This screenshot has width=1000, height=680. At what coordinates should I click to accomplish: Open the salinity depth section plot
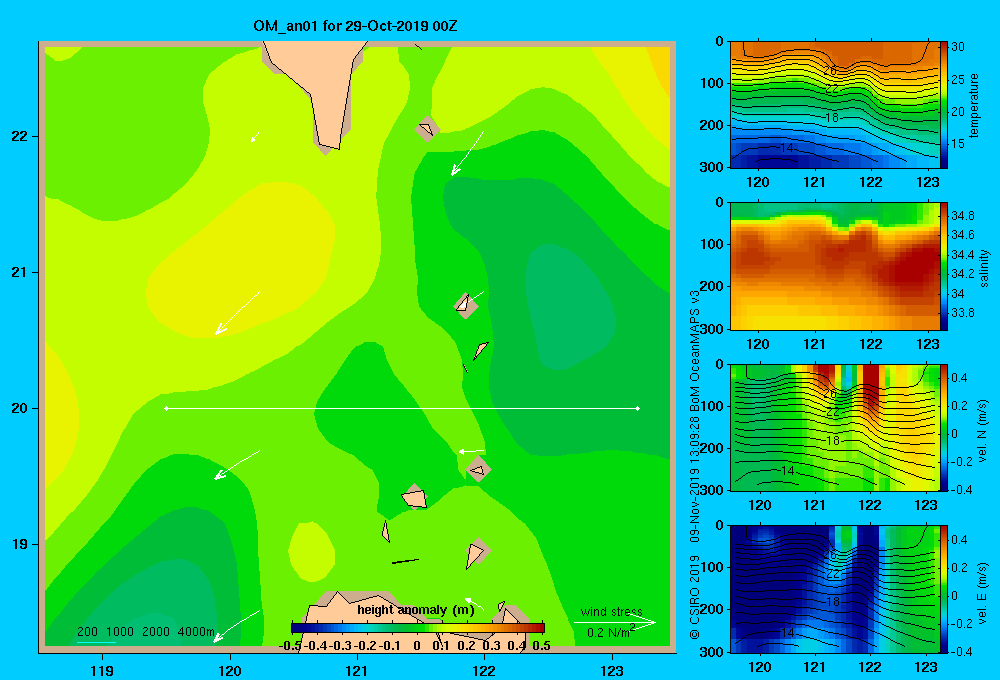(x=834, y=266)
